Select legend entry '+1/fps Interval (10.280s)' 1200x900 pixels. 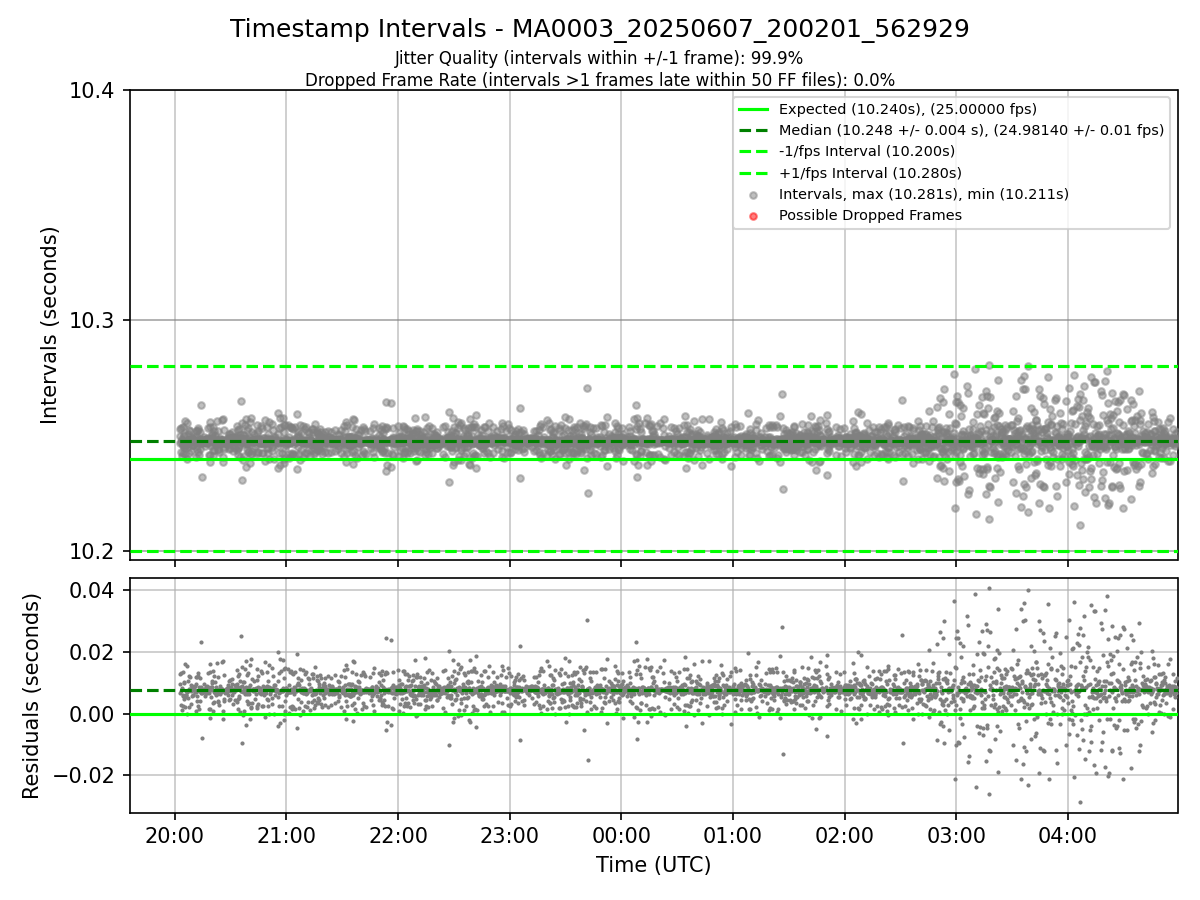click(x=868, y=173)
